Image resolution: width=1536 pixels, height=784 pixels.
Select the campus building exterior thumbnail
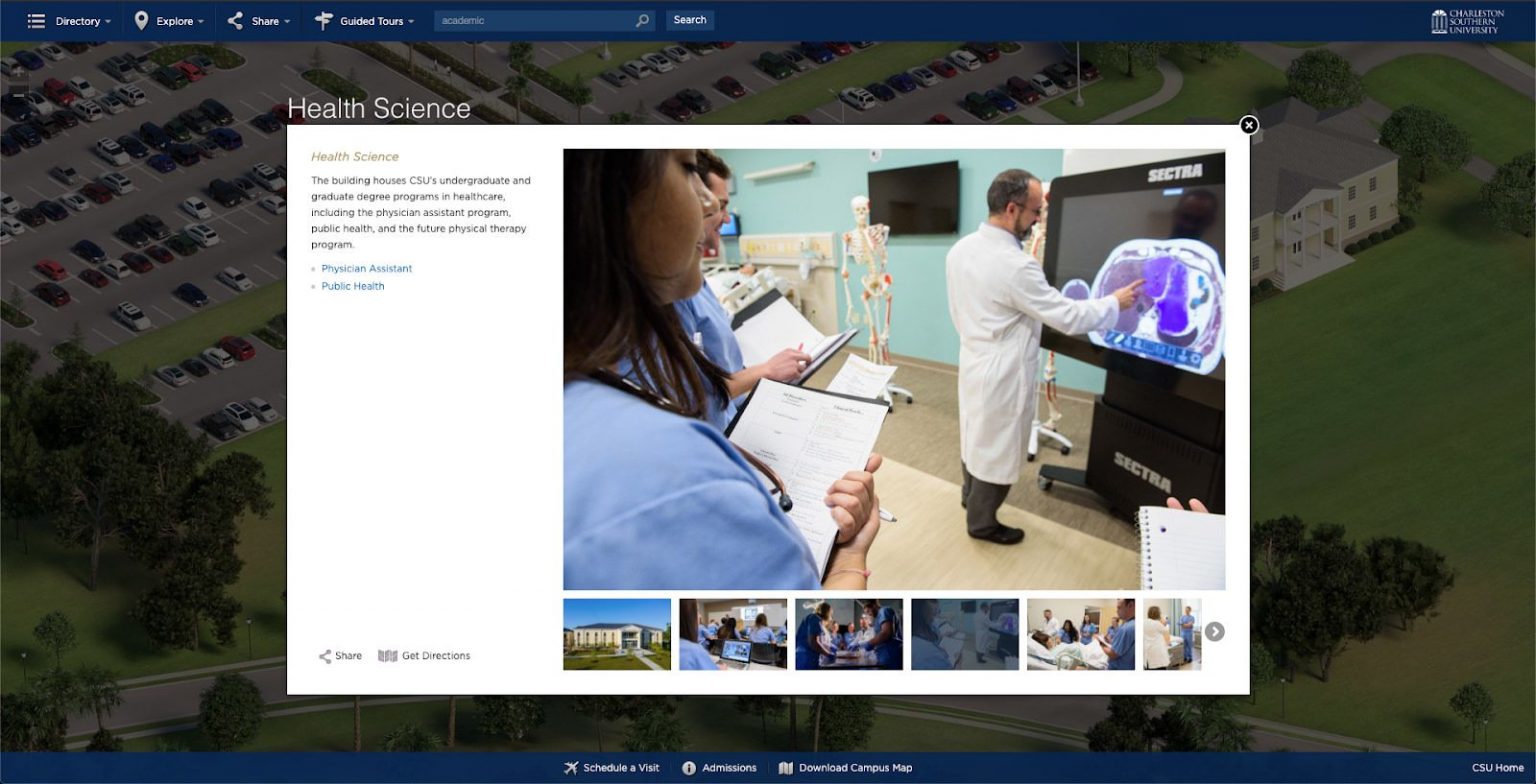[x=616, y=633]
